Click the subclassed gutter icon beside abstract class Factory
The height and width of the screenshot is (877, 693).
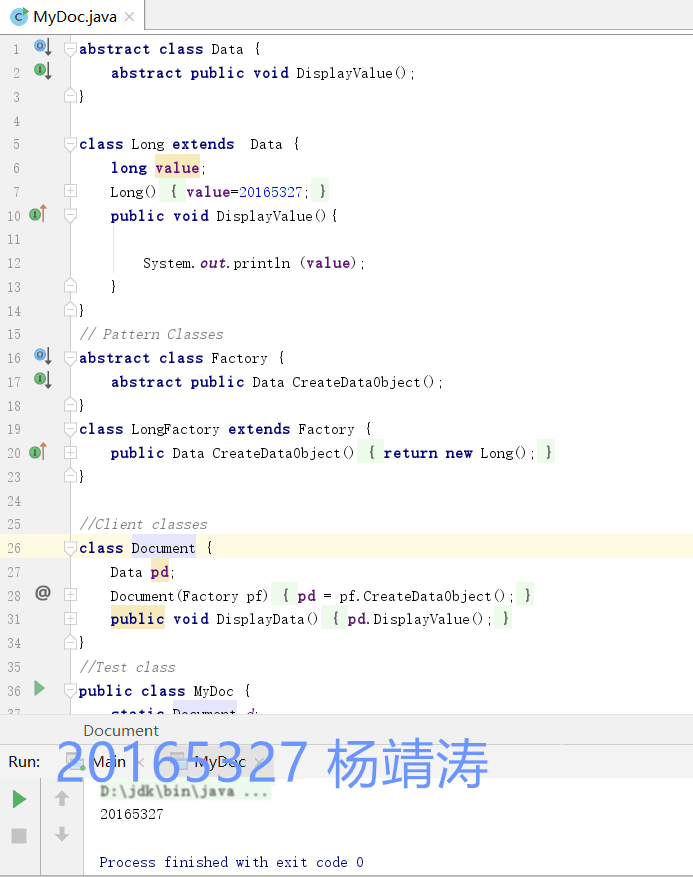pos(43,356)
